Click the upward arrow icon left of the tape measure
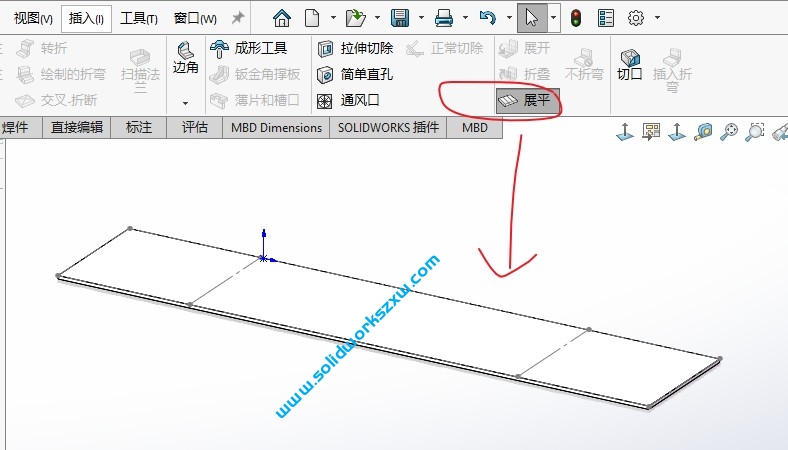This screenshot has width=788, height=450. point(677,132)
